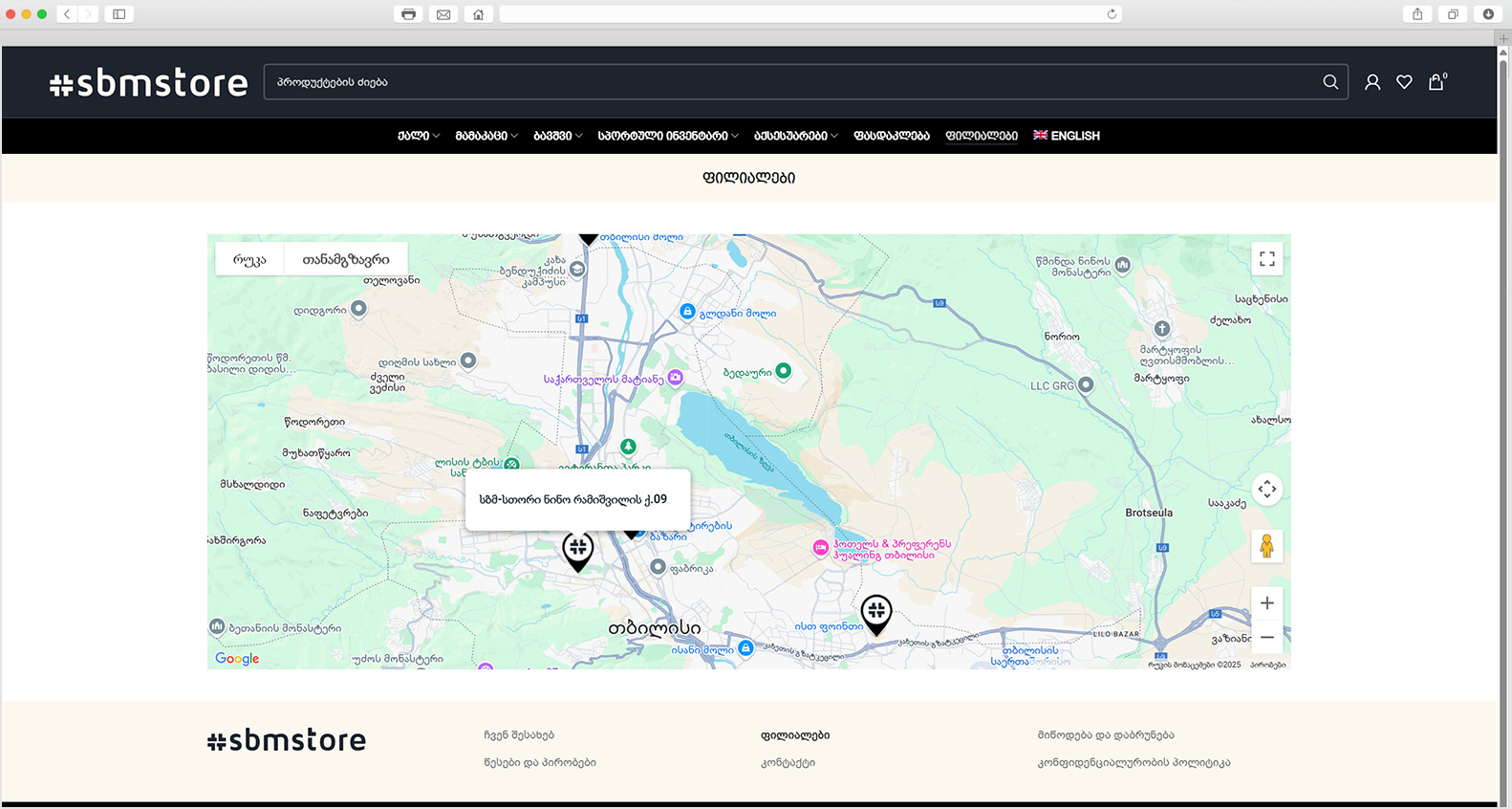
Task: Toggle fullscreen map view
Action: 1267,259
